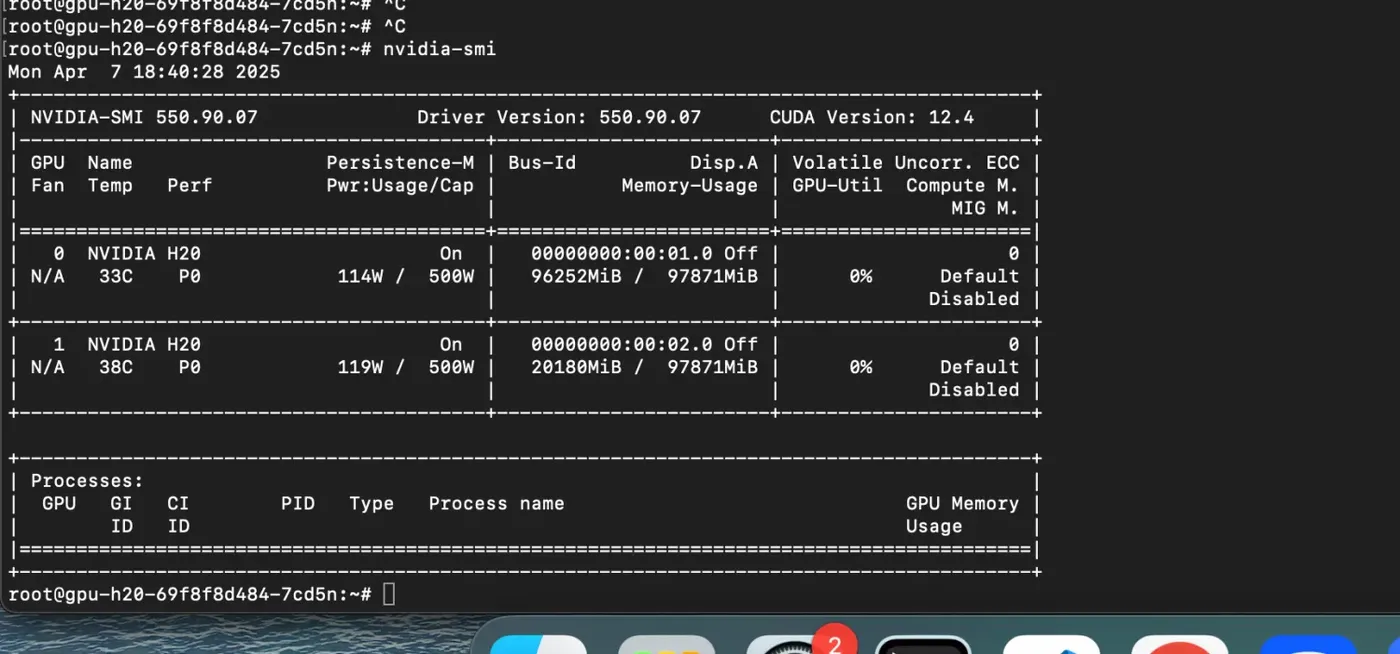Image resolution: width=1400 pixels, height=654 pixels.
Task: Click Disabled MIG mode below GPU 0
Action: point(973,299)
